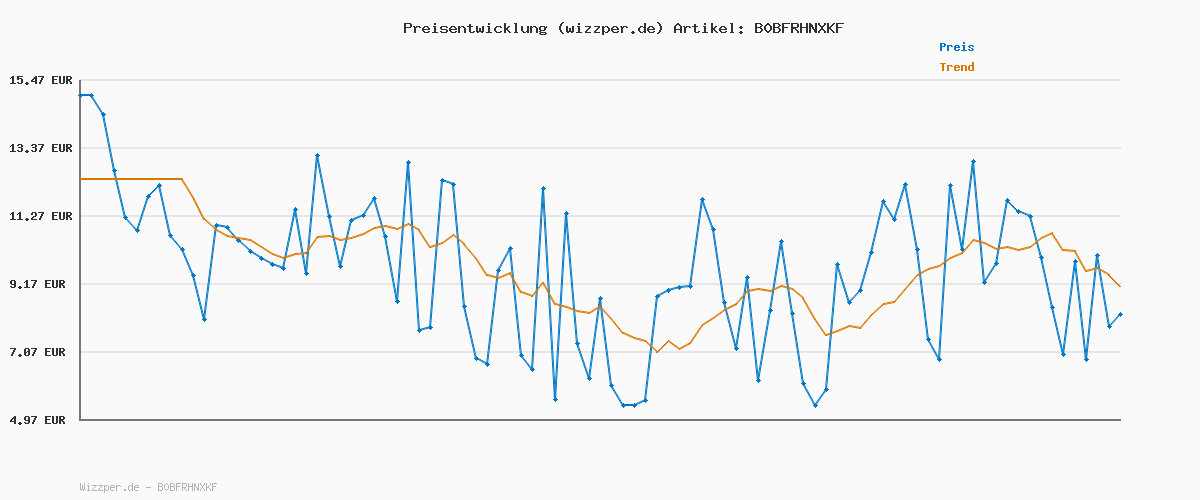The width and height of the screenshot is (1200, 500).
Task: Select the 13.37 EUR axis label
Action: click(40, 148)
